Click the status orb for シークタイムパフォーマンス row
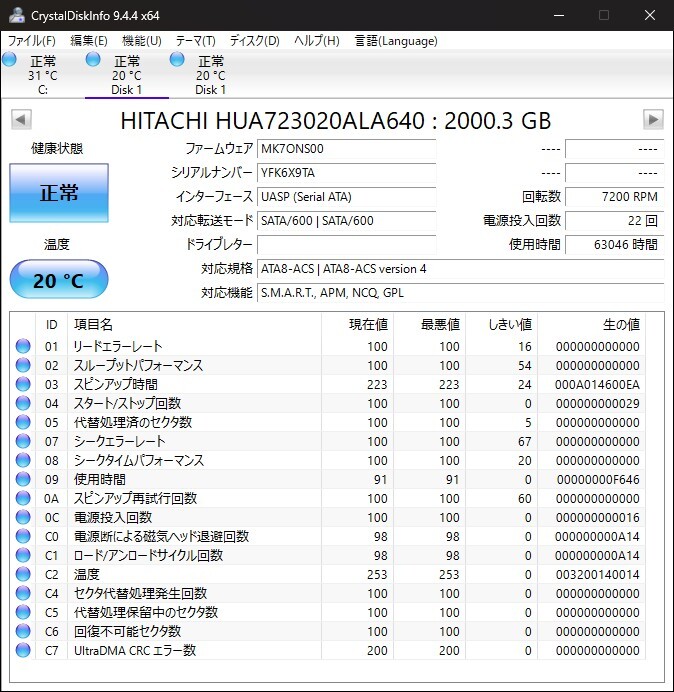Viewport: 674px width, 692px height. click(23, 460)
